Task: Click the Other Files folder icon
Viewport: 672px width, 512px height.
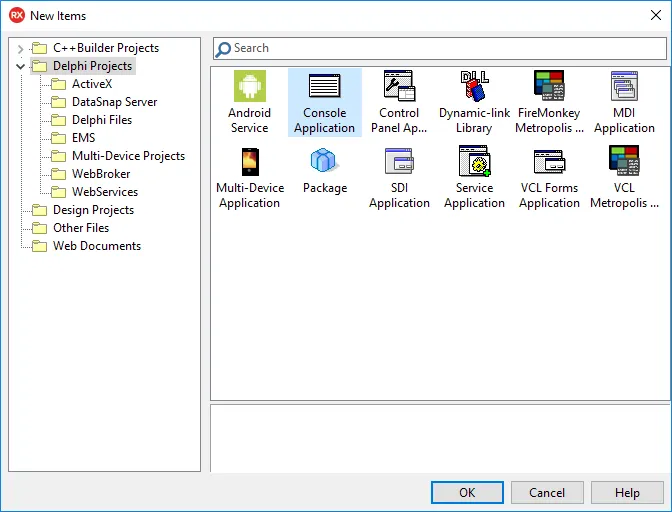Action: click(39, 228)
